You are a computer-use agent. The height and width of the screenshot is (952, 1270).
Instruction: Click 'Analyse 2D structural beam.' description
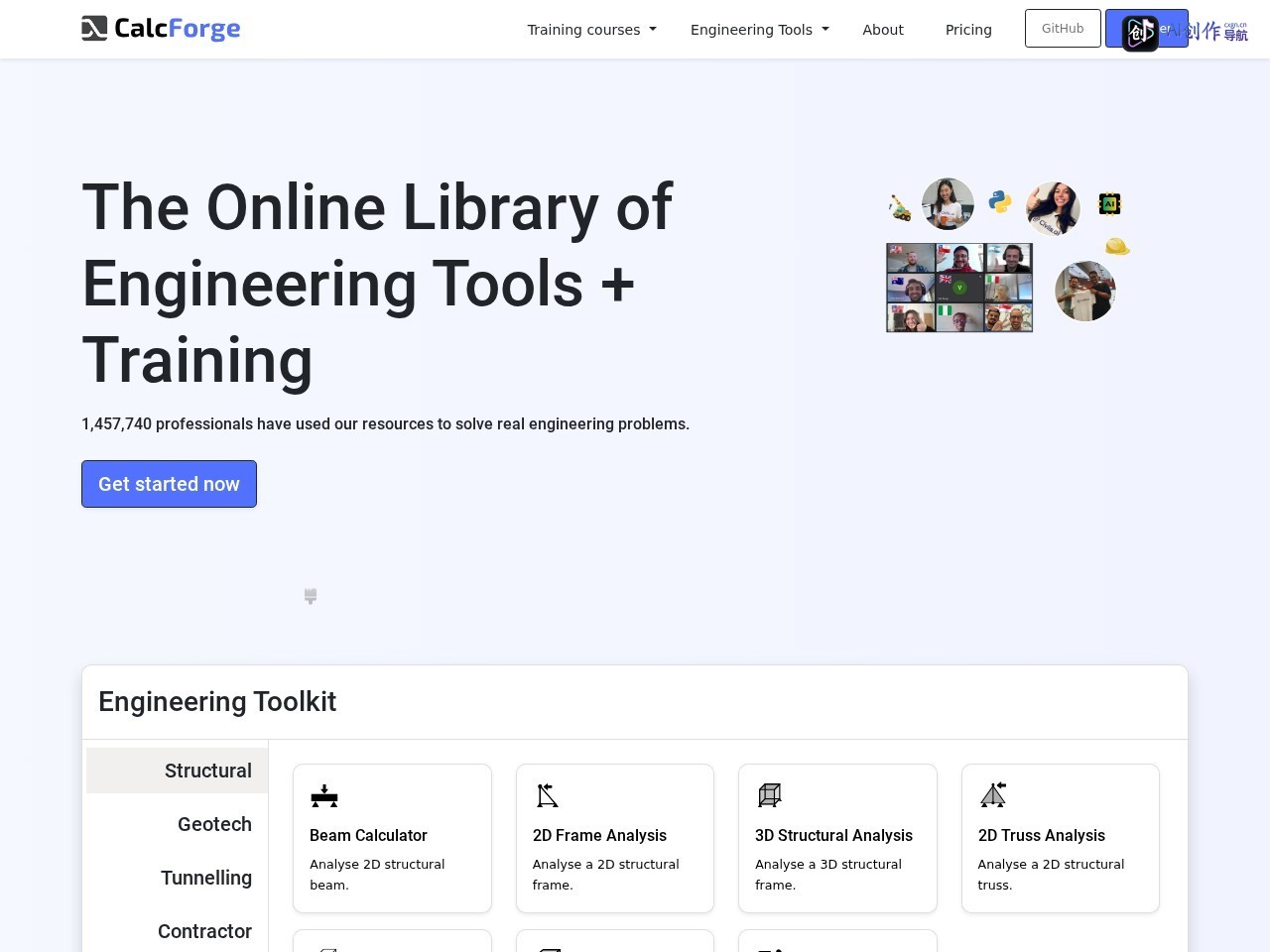tap(377, 875)
